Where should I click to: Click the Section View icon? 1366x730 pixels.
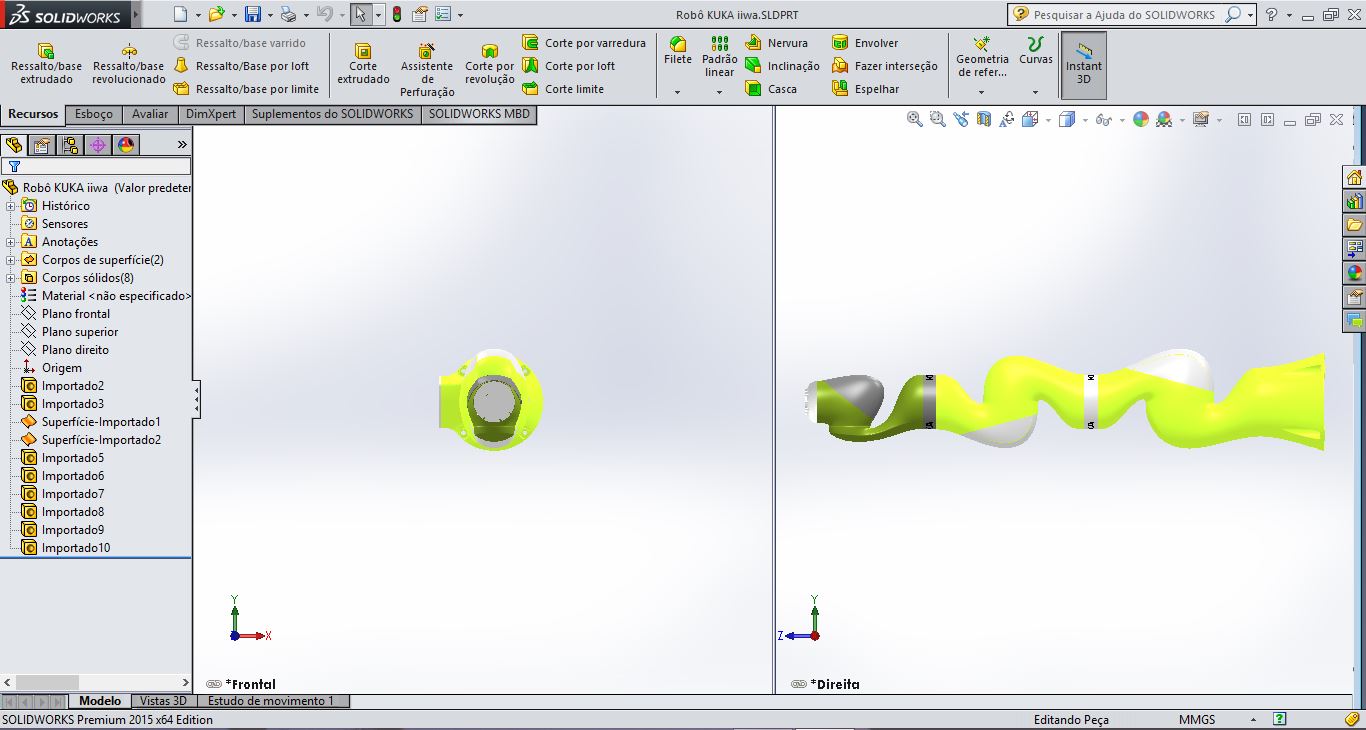[983, 119]
